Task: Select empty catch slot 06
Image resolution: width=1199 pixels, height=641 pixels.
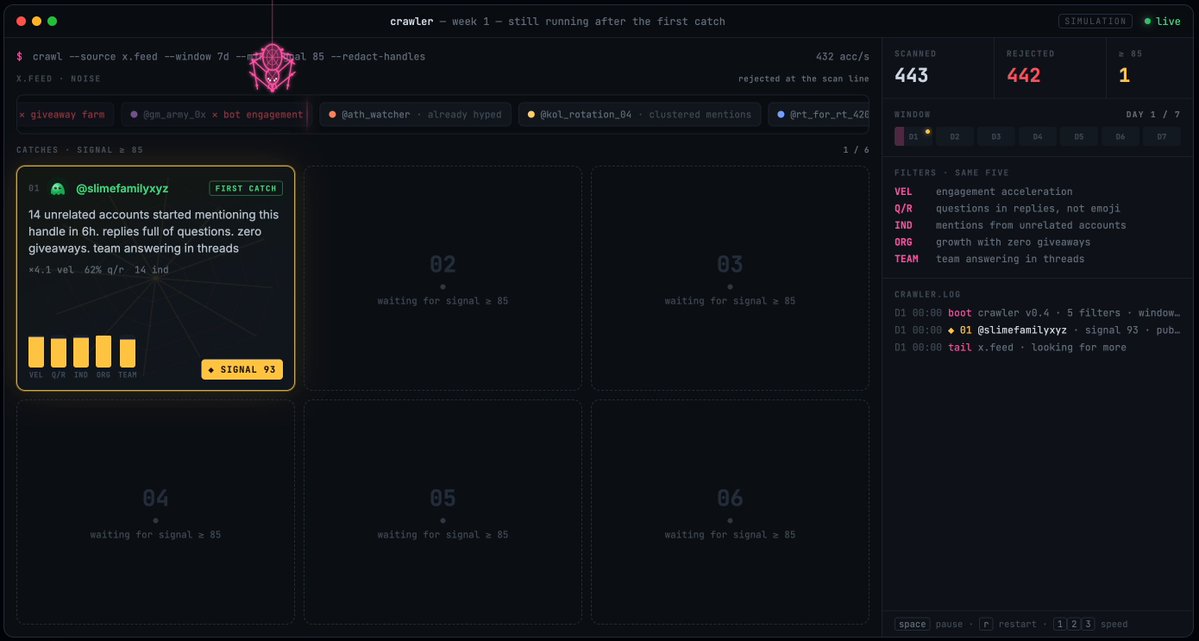Action: point(729,512)
